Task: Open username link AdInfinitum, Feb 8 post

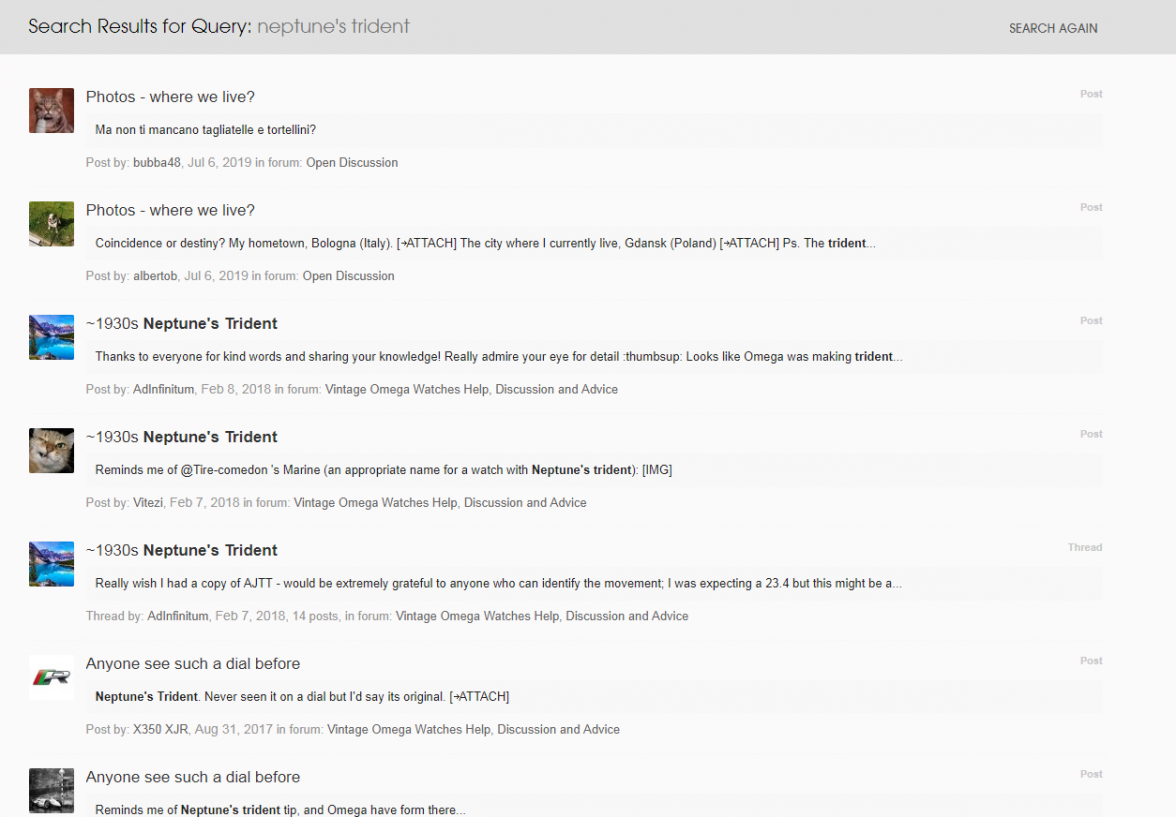Action: point(163,390)
